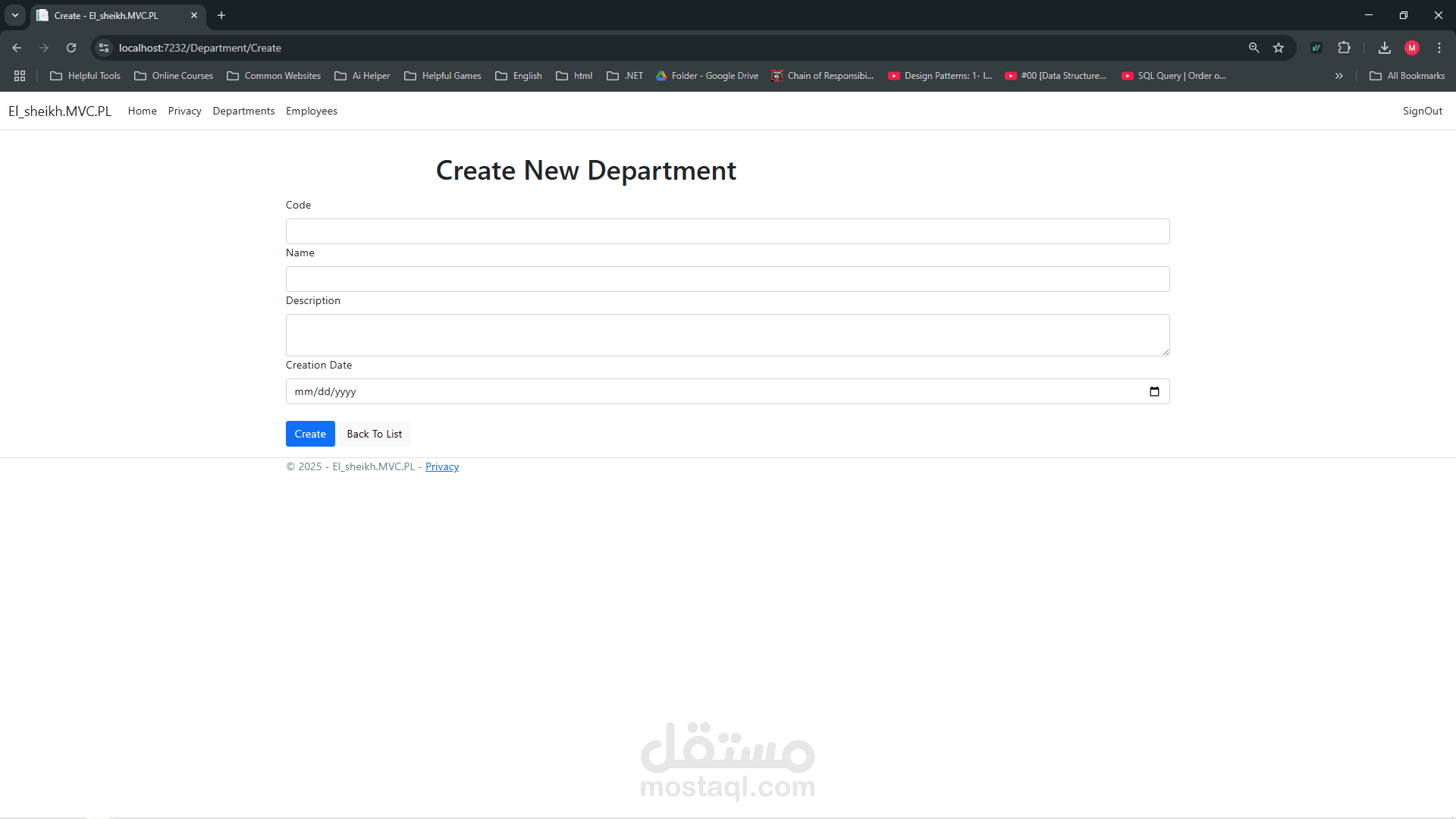
Task: Open the browser extensions puzzle icon
Action: pyautogui.click(x=1344, y=48)
